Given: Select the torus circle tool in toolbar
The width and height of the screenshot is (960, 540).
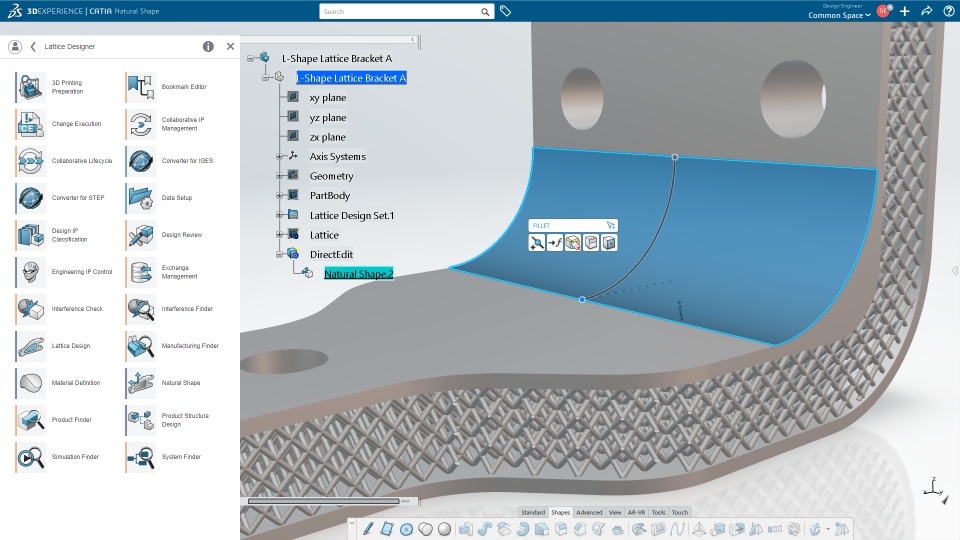Looking at the screenshot, I should (x=406, y=529).
